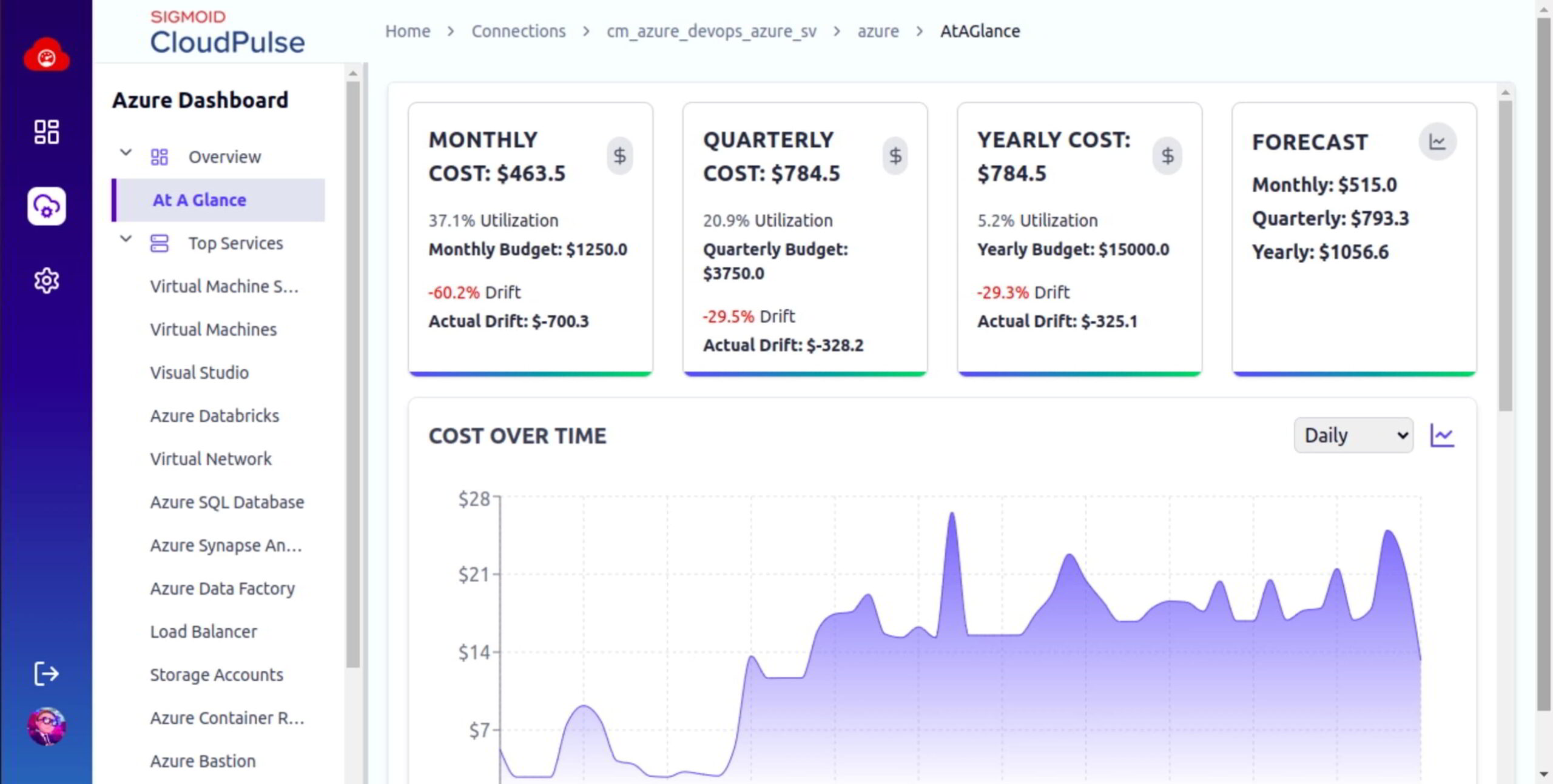Click the dollar icon on Quarterly Cost card
The height and width of the screenshot is (784, 1553).
pos(895,156)
